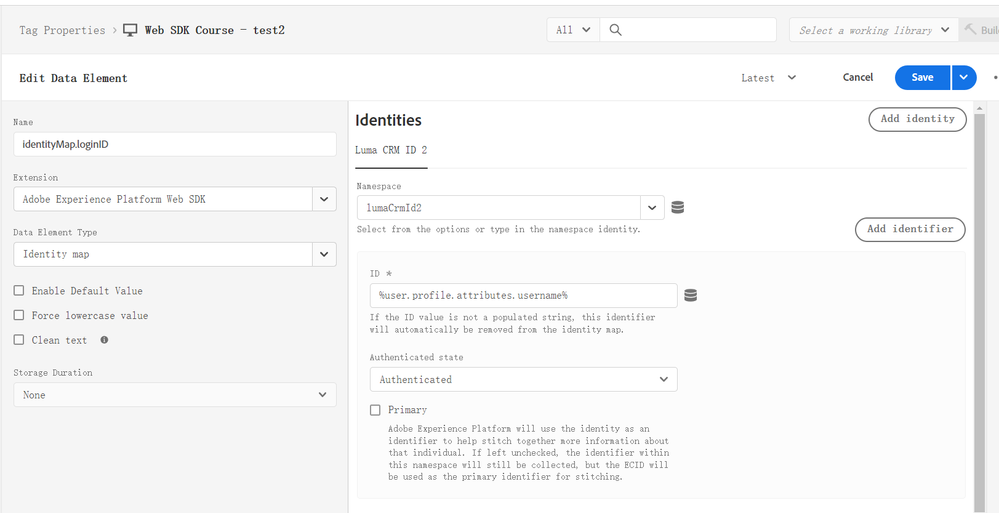Open the Storage Duration dropdown
This screenshot has width=999, height=513.
tap(322, 395)
